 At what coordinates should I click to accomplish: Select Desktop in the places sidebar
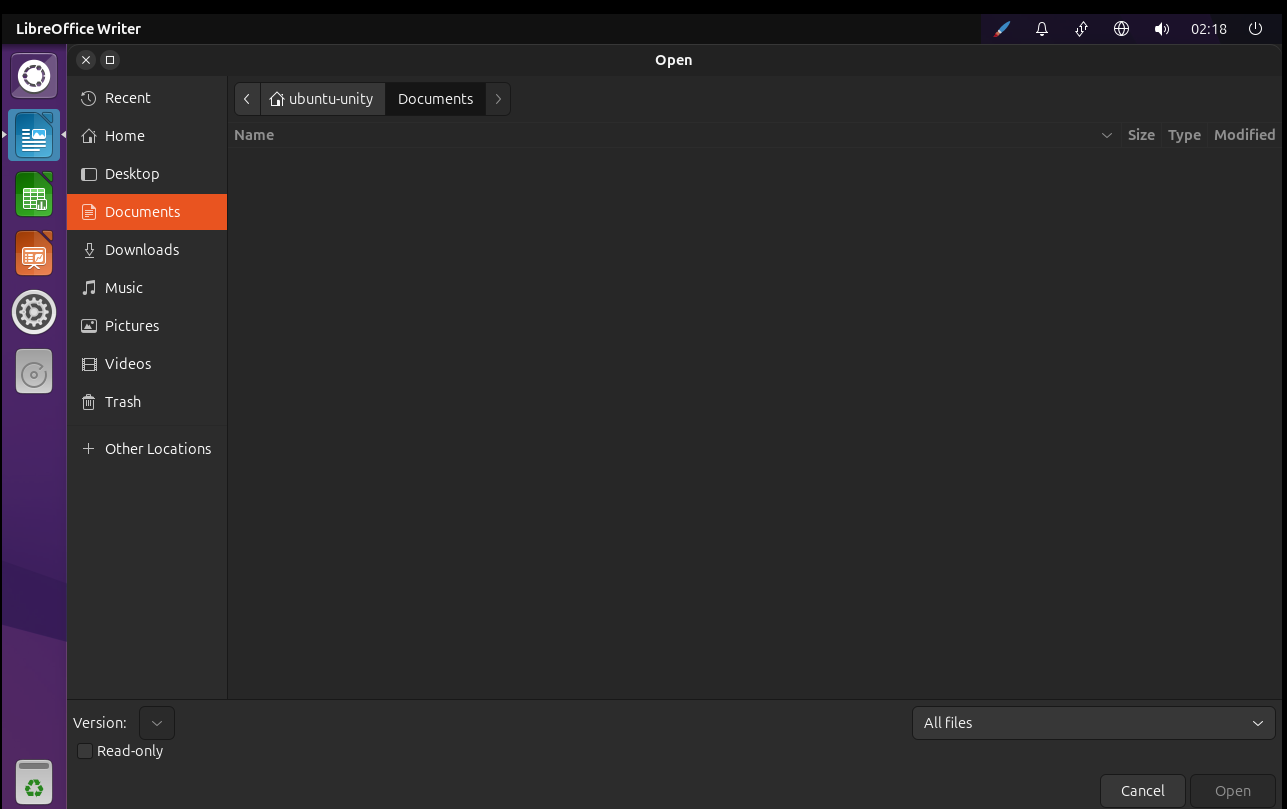147,174
